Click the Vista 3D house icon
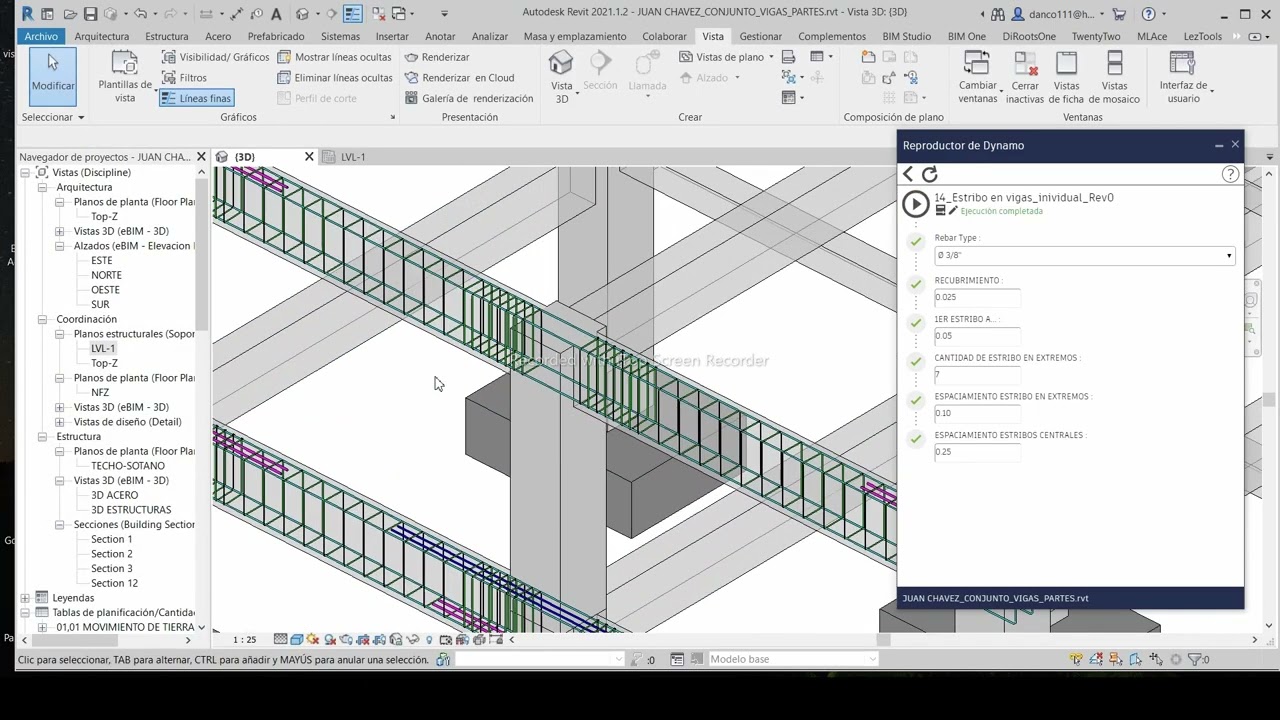1280x720 pixels. 561,63
